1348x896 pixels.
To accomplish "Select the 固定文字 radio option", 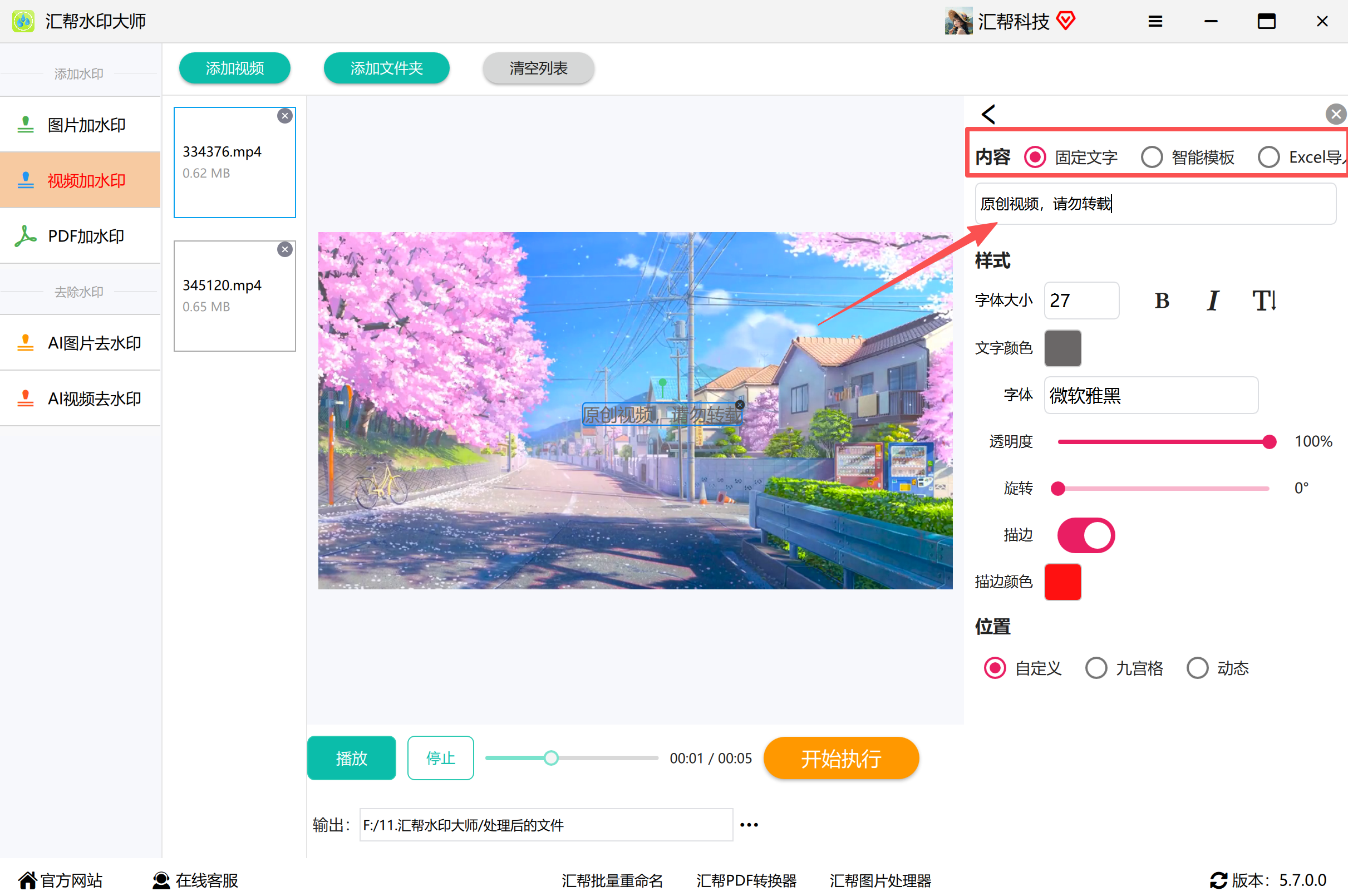I will tap(1035, 157).
